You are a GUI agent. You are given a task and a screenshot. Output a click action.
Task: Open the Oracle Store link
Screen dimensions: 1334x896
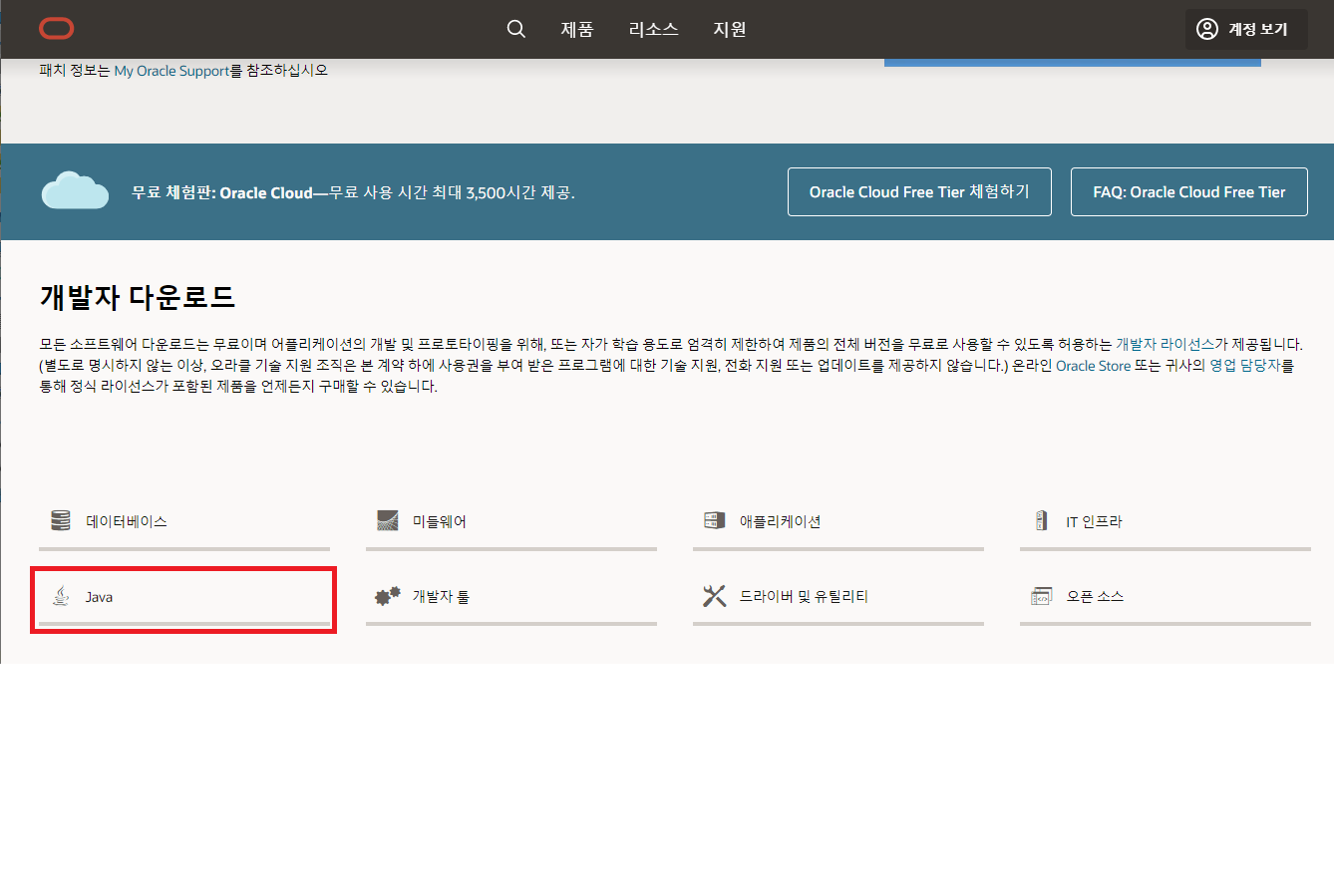point(1094,366)
